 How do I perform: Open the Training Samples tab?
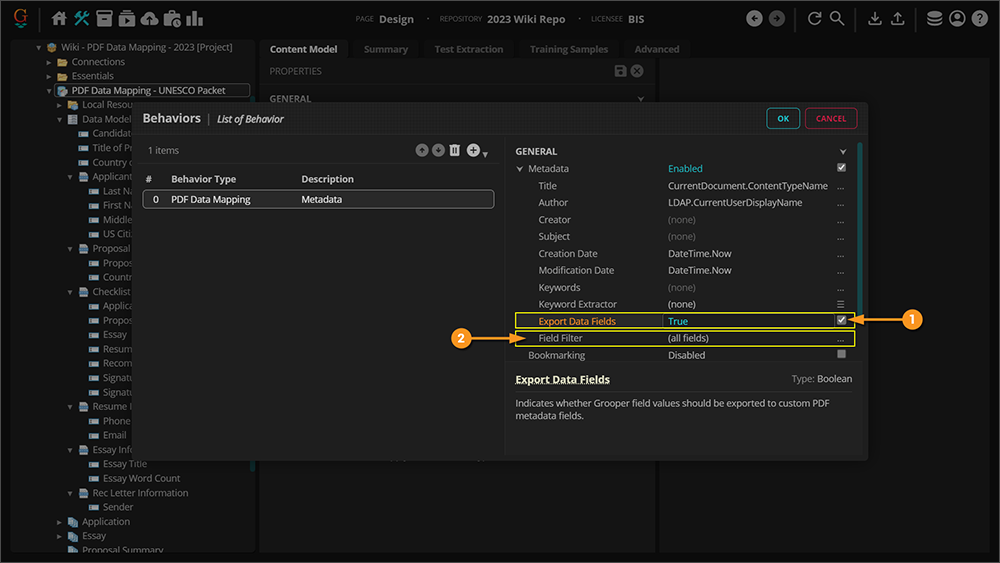[x=568, y=49]
